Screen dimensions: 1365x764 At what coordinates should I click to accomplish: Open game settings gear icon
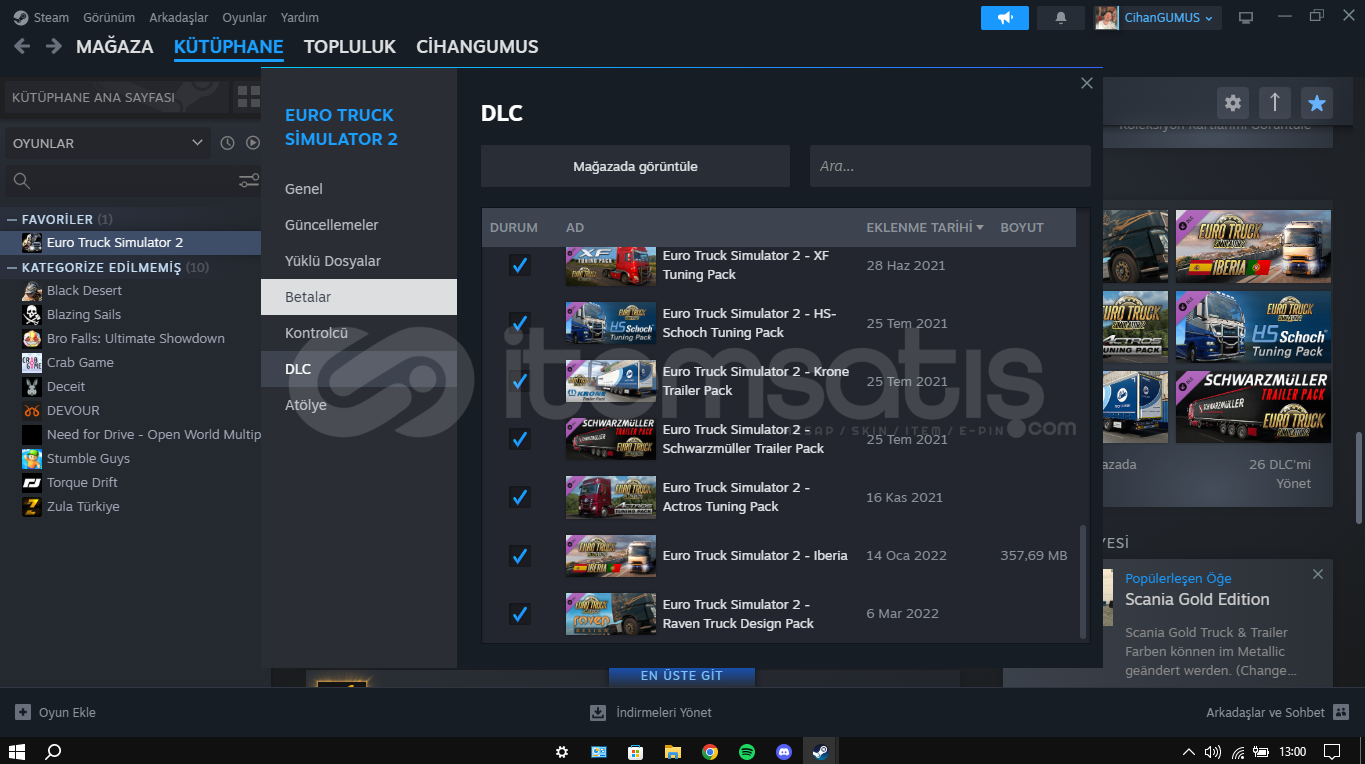point(1233,102)
